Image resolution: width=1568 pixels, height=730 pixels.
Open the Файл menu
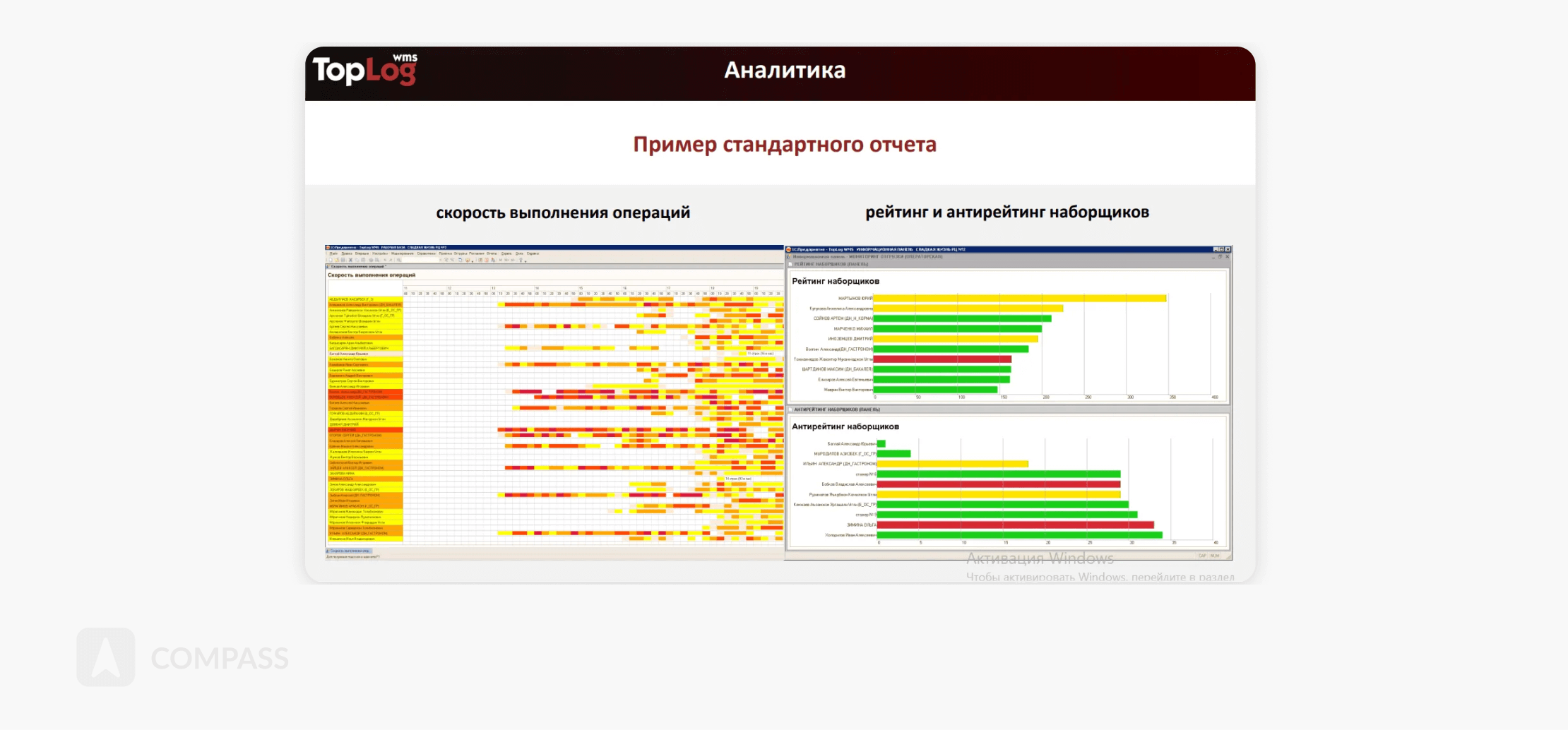click(333, 253)
